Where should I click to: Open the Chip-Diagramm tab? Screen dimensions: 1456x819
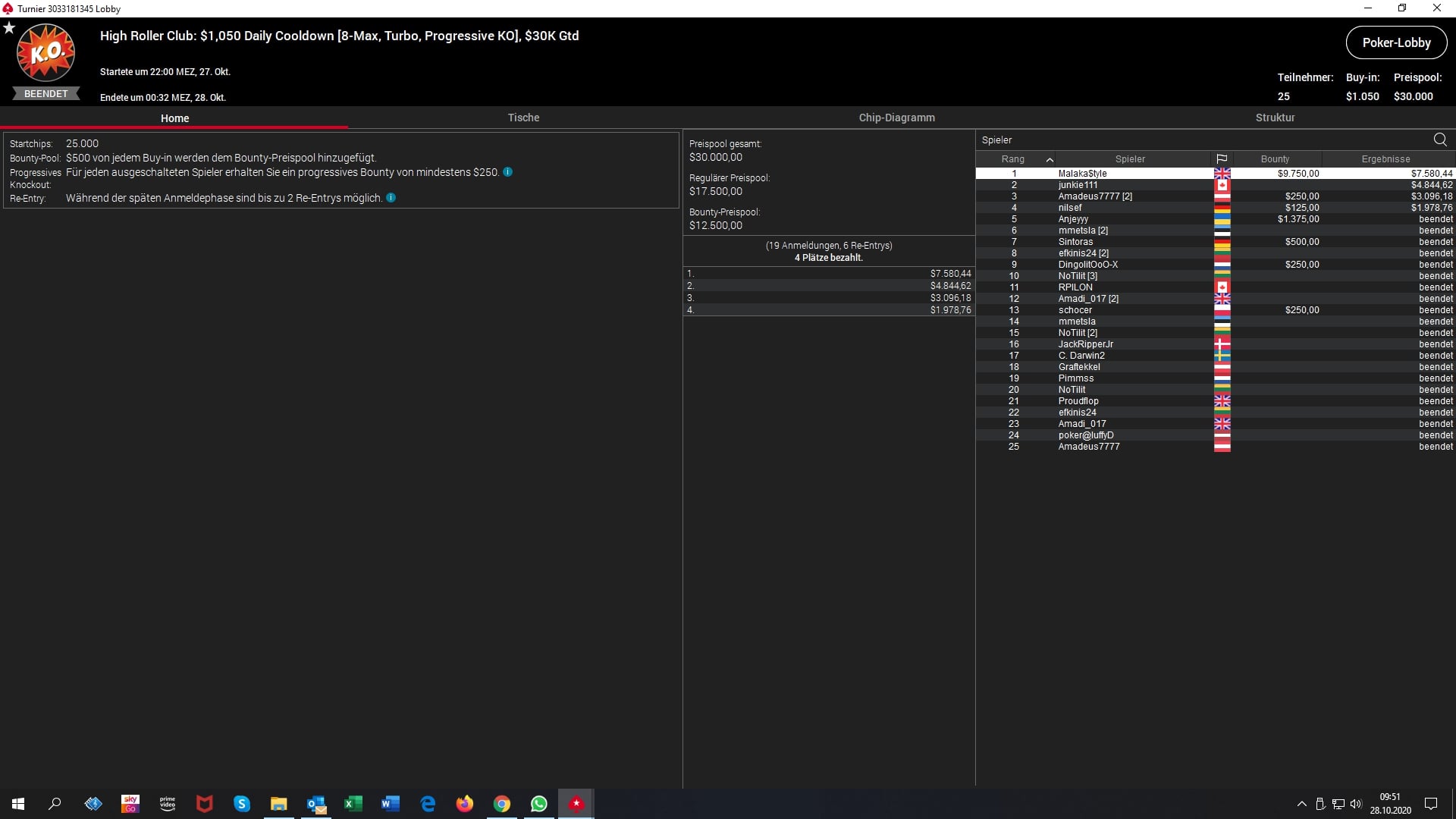point(896,118)
